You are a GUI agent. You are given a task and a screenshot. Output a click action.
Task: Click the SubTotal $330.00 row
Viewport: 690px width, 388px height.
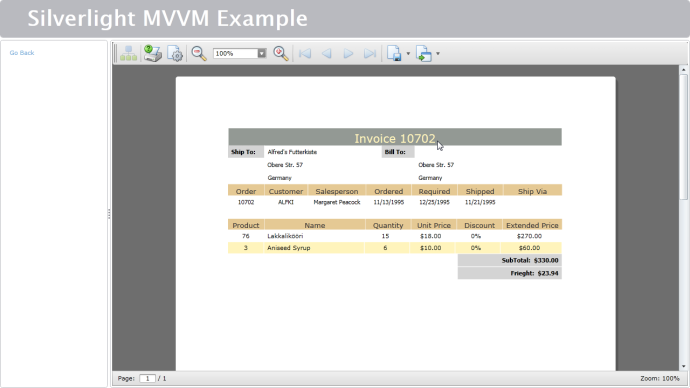tap(510, 260)
